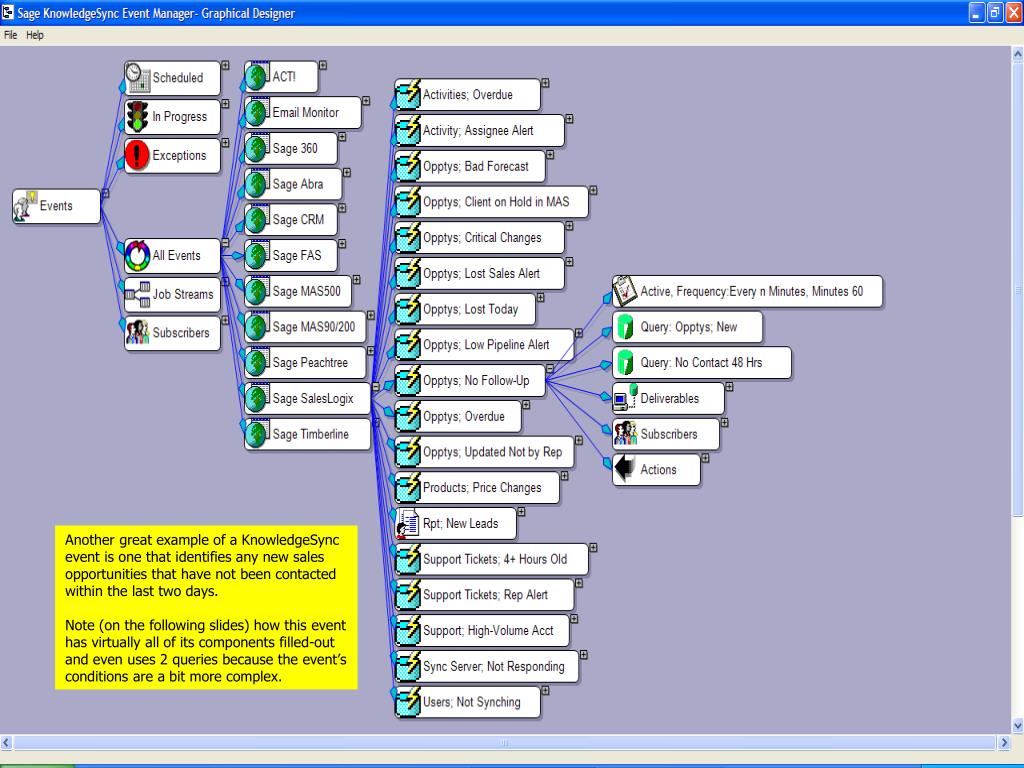Viewport: 1024px width, 768px height.
Task: Select Activity; Assignee Alert event
Action: (478, 131)
